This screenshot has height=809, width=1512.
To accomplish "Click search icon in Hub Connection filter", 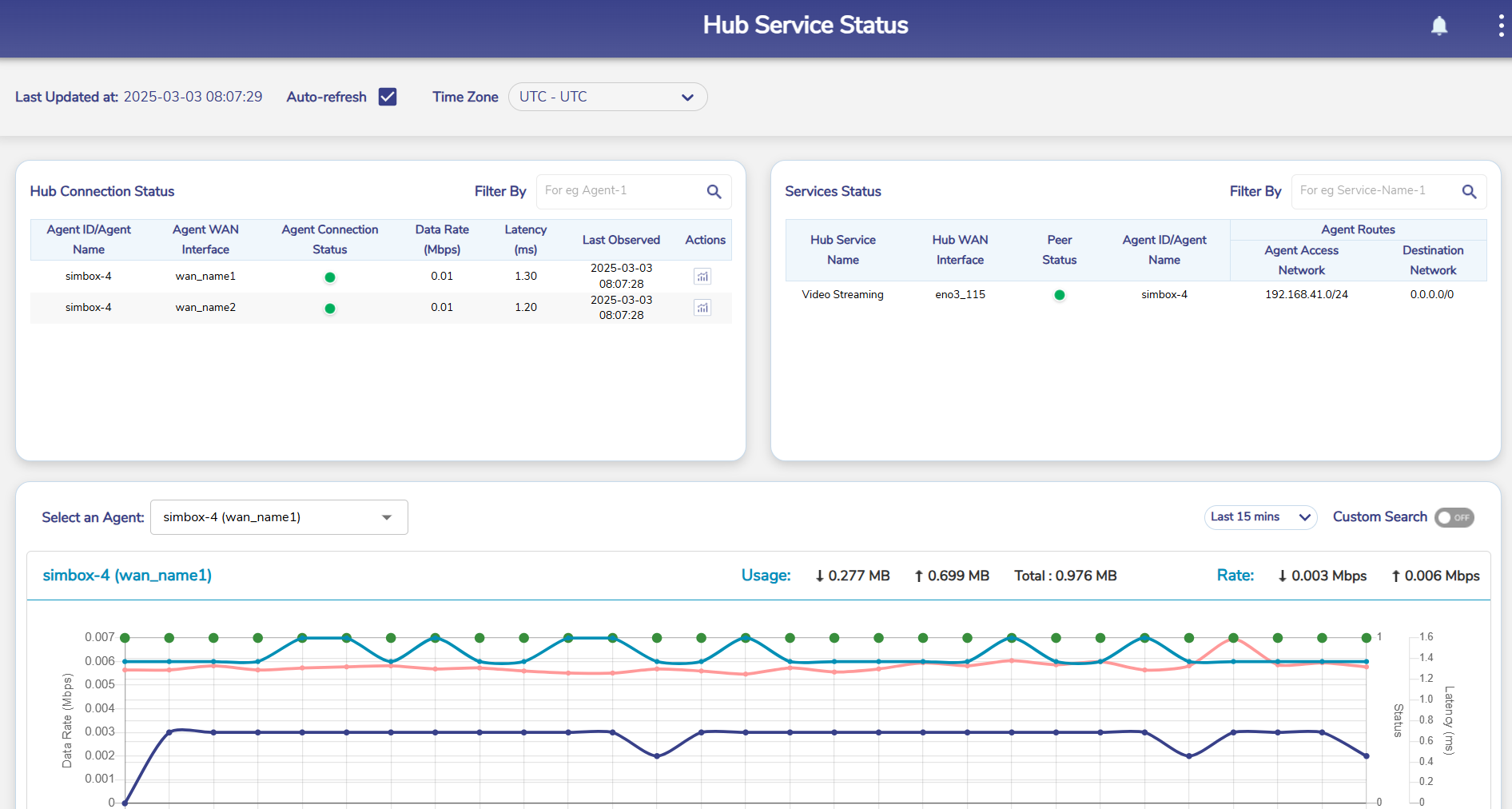I will [x=714, y=192].
